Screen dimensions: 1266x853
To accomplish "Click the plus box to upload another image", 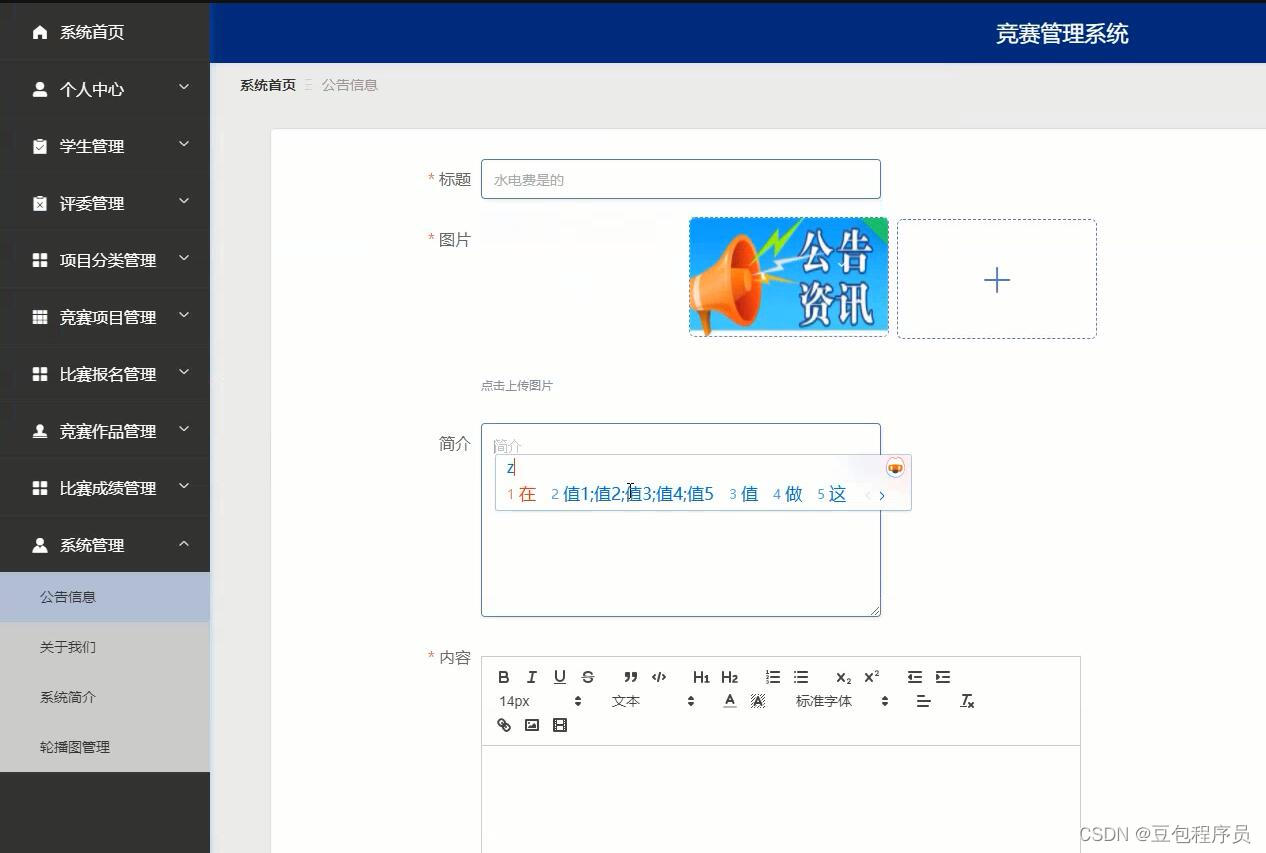I will pyautogui.click(x=996, y=279).
